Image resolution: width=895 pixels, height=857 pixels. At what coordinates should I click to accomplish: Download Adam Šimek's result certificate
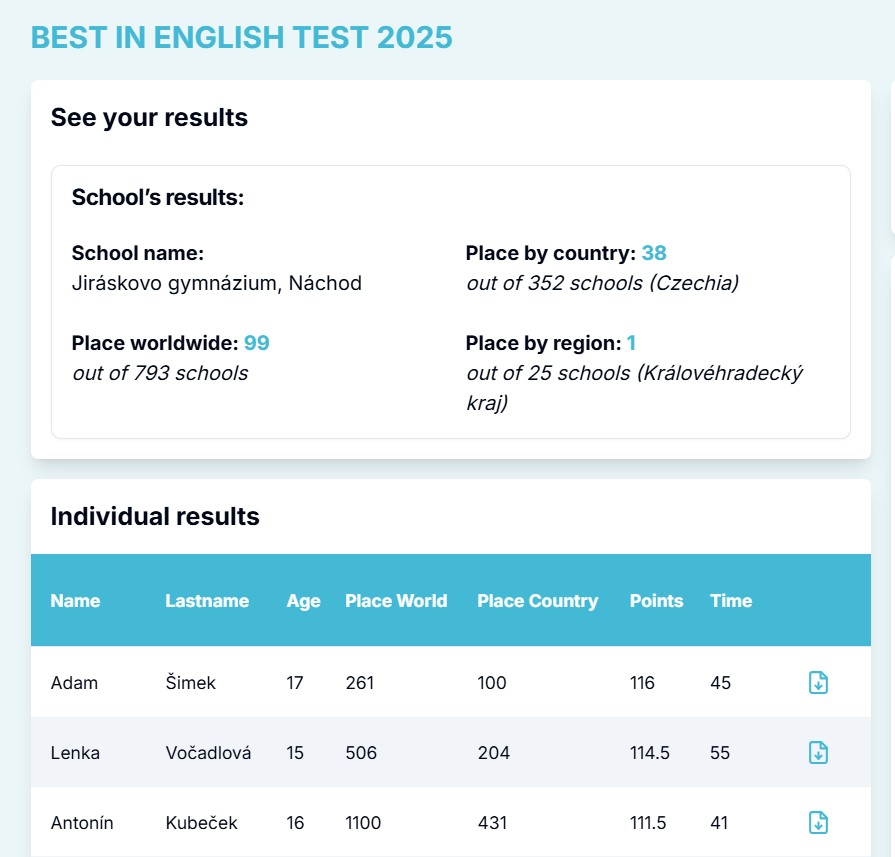pyautogui.click(x=818, y=683)
